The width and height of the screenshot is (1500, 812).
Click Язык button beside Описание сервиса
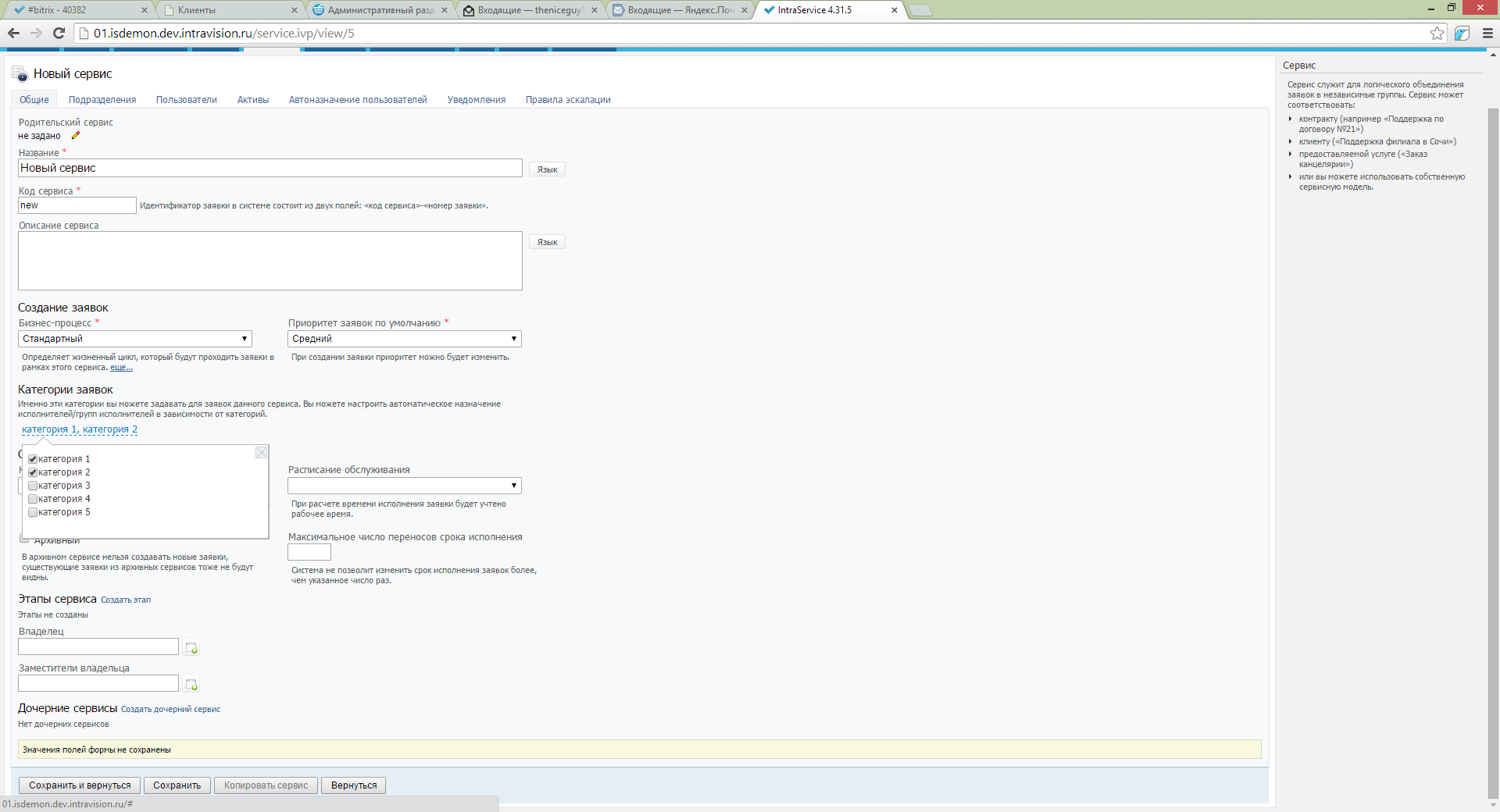tap(547, 242)
